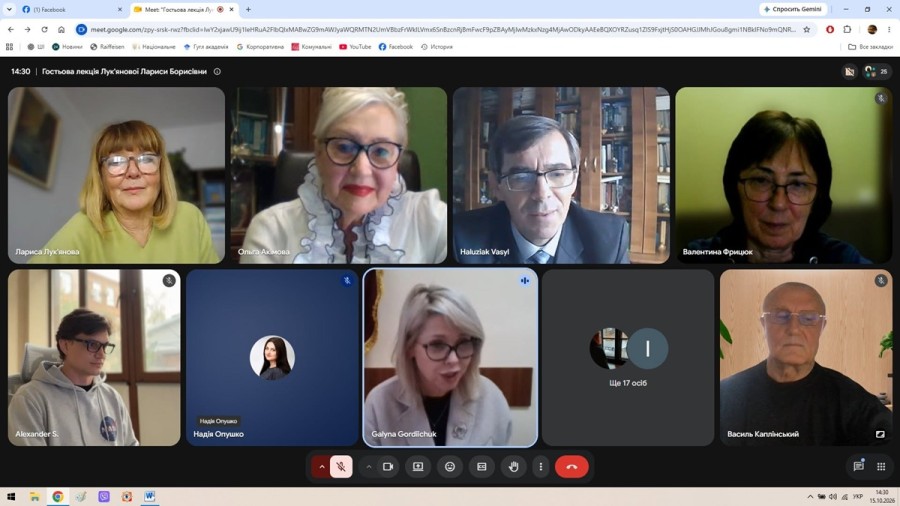The image size is (900, 506).
Task: Click the Спросить Gemini button
Action: coord(793,9)
